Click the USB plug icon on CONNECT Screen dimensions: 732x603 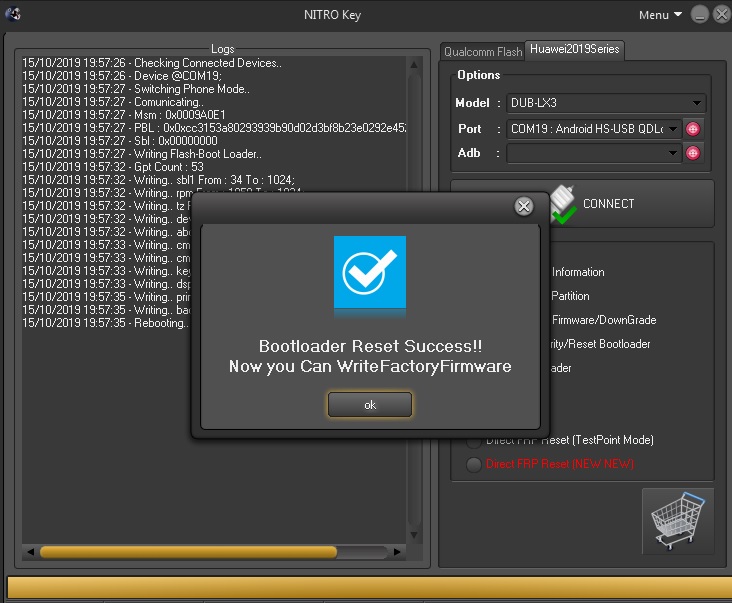point(563,204)
